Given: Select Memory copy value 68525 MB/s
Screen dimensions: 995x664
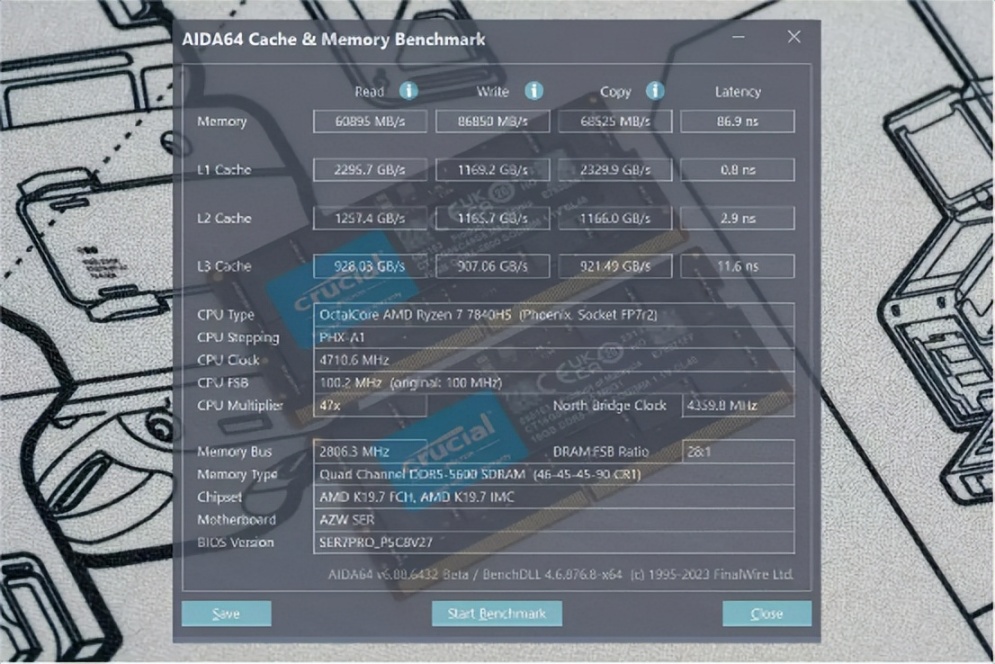Looking at the screenshot, I should coord(615,121).
